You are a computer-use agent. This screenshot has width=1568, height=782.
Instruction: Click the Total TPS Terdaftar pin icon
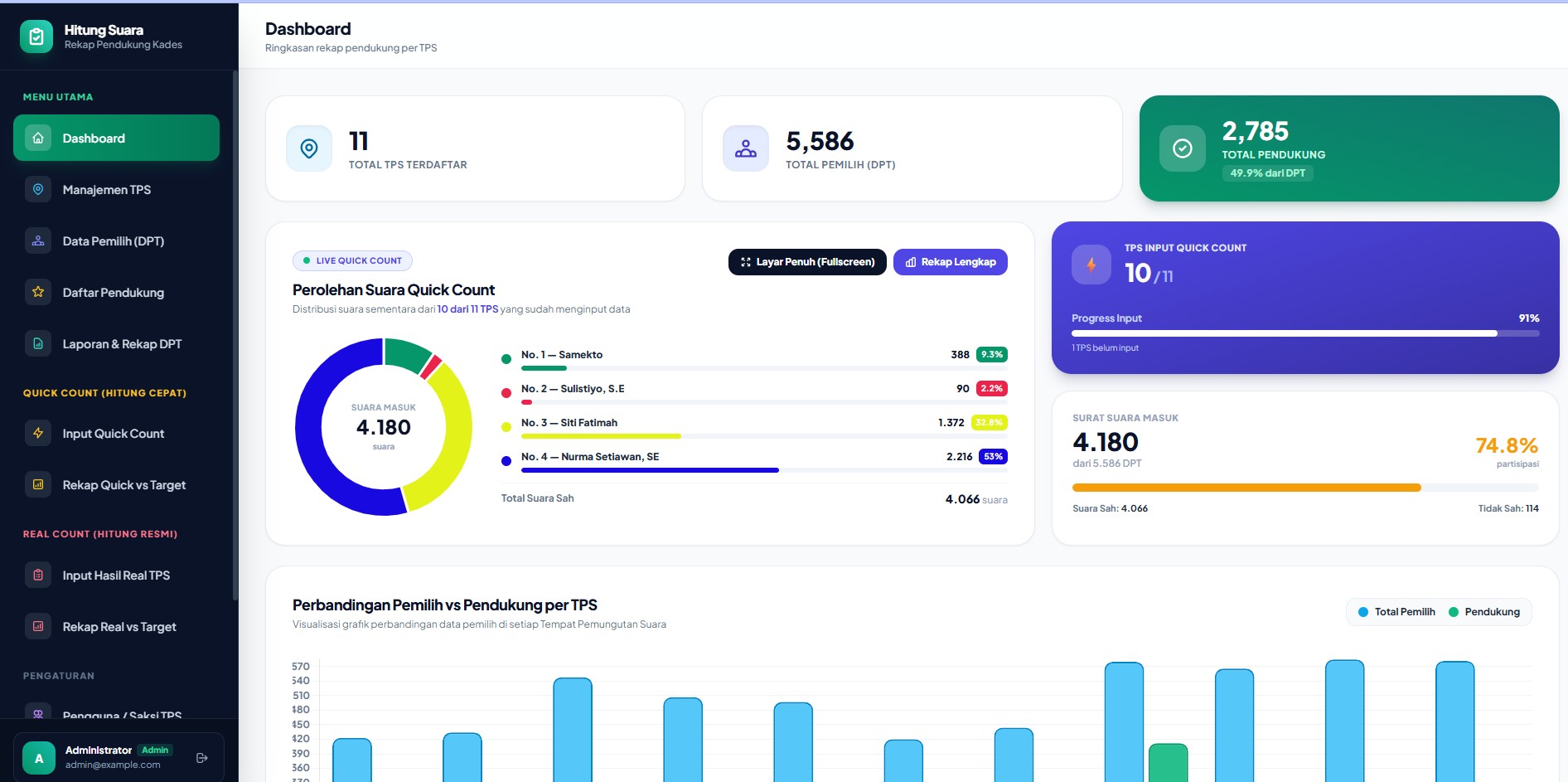[x=309, y=148]
